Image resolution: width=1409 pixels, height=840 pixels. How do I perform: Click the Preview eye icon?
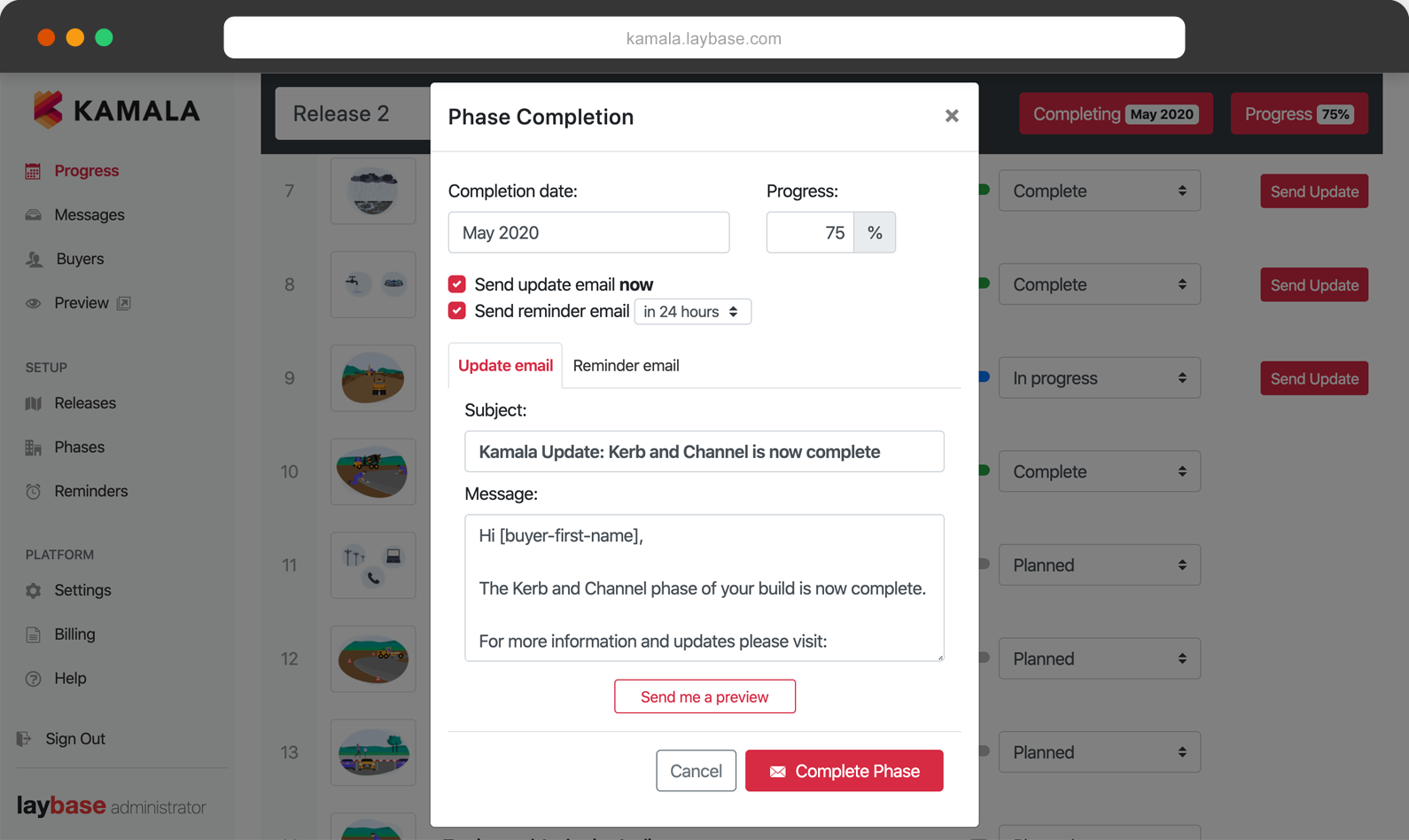(x=33, y=303)
